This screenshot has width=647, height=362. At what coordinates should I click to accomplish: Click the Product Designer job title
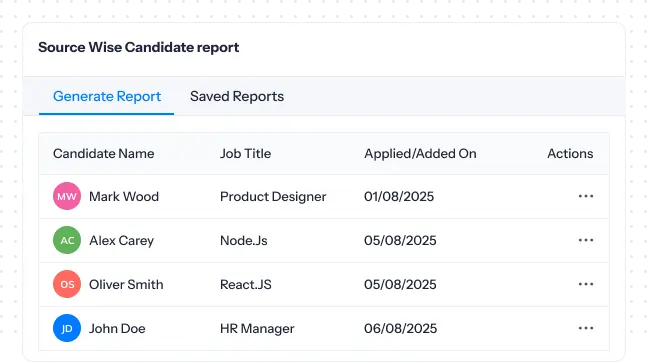pos(273,197)
